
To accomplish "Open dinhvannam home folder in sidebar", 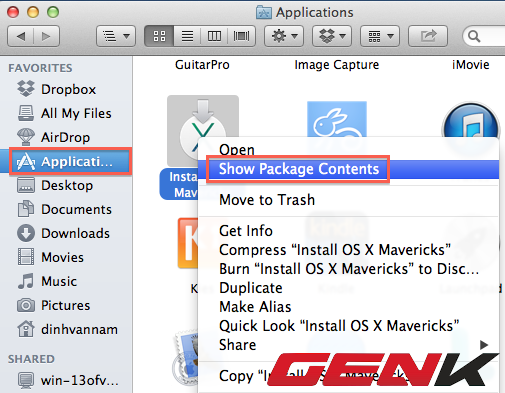I will coord(66,329).
